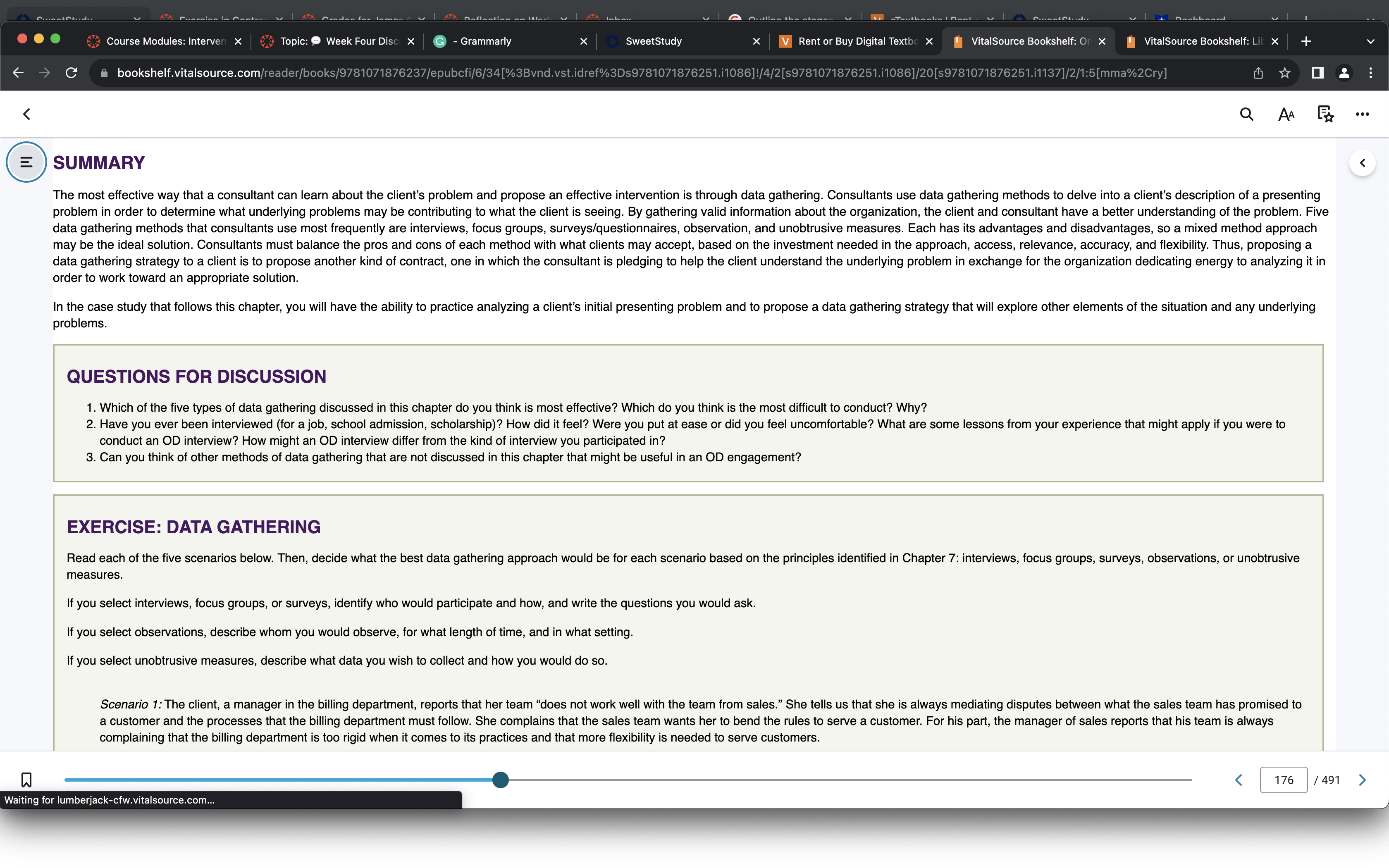Click the site lock icon in address bar
Viewport: 1389px width, 868px height.
pos(104,73)
